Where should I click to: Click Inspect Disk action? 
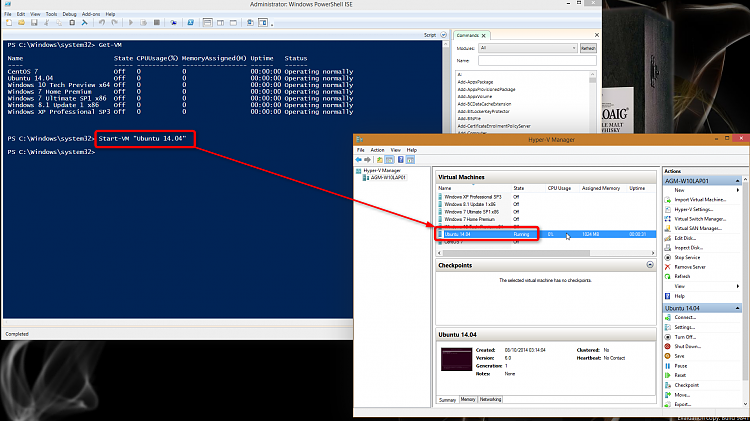[x=688, y=247]
